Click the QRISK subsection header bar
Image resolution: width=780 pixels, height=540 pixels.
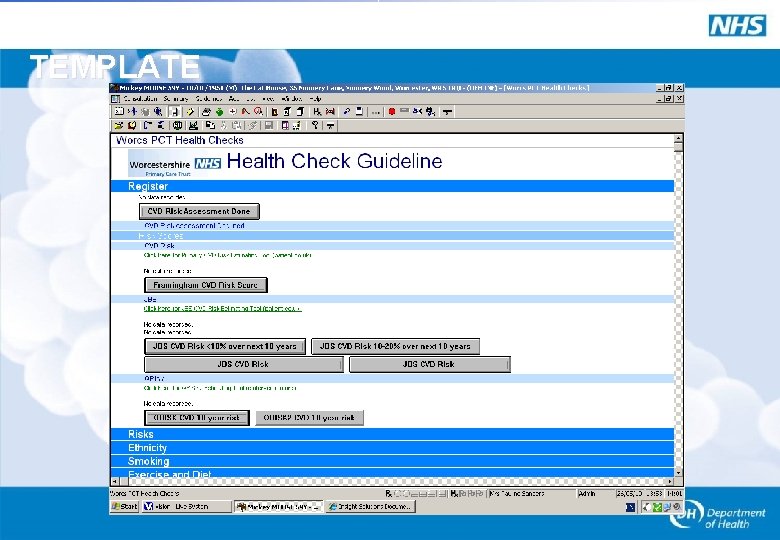coord(392,378)
